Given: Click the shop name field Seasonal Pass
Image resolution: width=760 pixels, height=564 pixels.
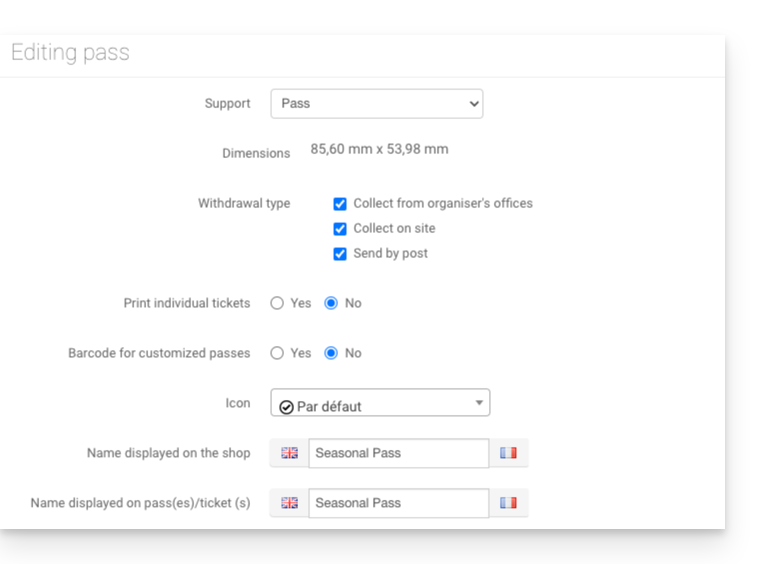Looking at the screenshot, I should pyautogui.click(x=398, y=453).
